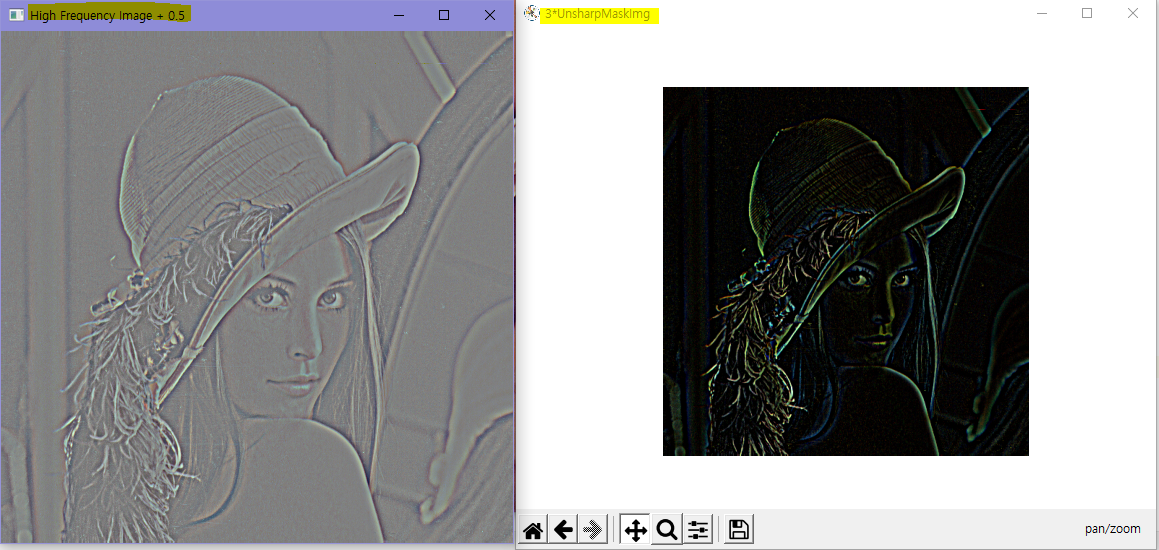
Task: Maximize the 3*UnsharpMaskImg window
Action: click(x=1087, y=13)
